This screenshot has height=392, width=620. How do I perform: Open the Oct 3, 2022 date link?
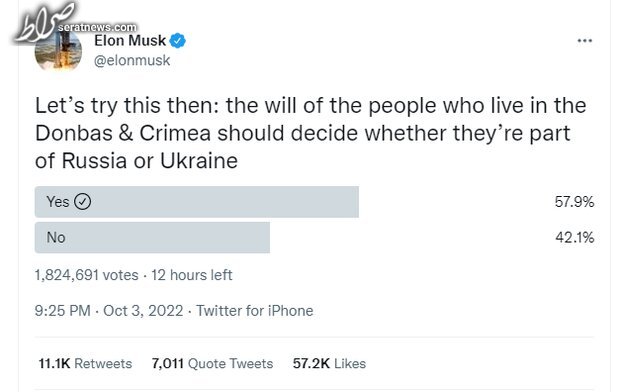tap(143, 311)
